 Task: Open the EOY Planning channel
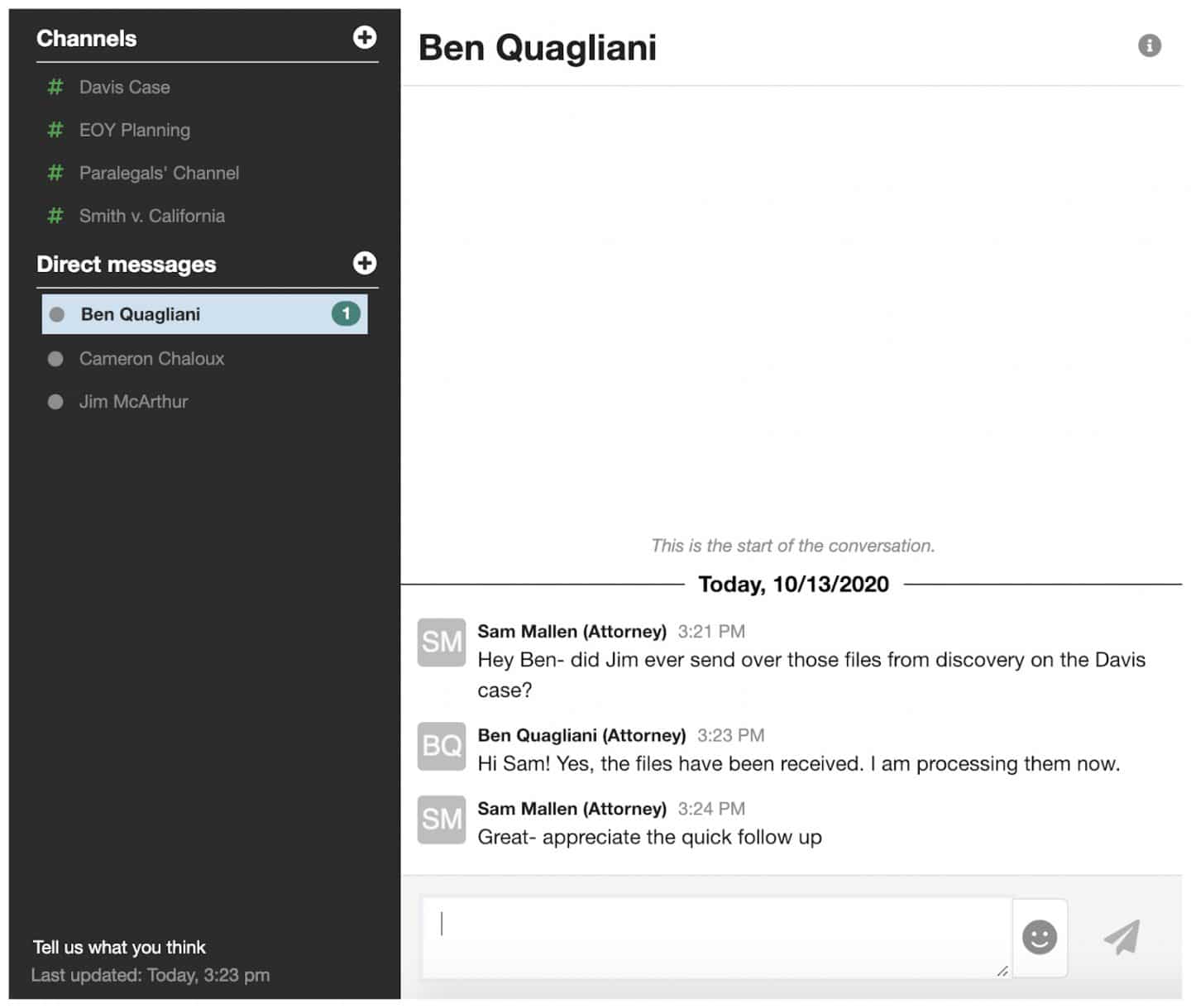pyautogui.click(x=134, y=130)
